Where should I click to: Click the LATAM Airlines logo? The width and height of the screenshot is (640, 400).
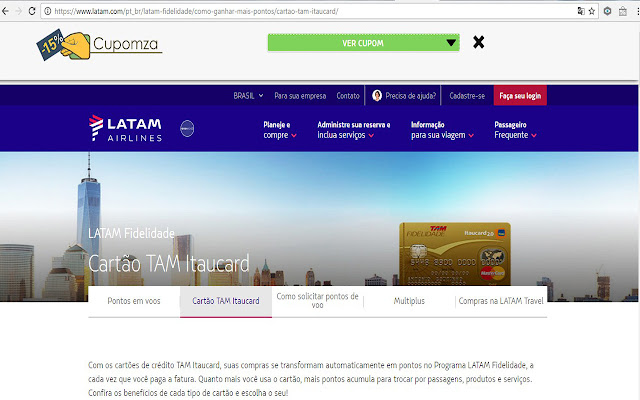coord(125,128)
